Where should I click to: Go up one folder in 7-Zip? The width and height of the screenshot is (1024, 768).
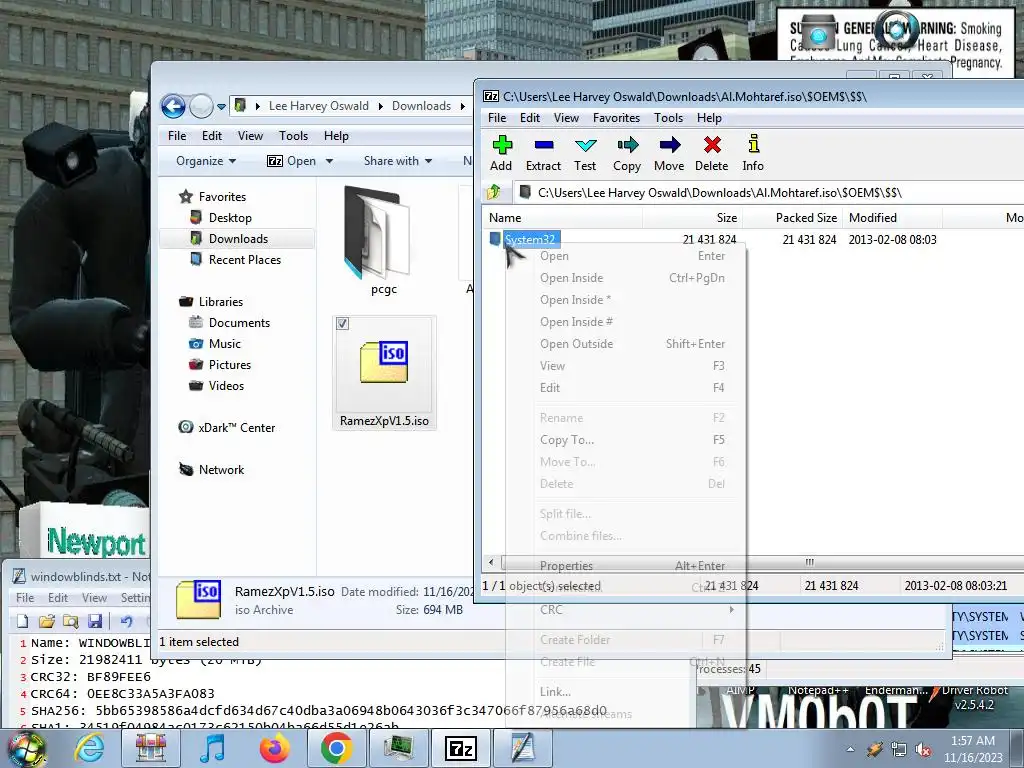point(494,192)
